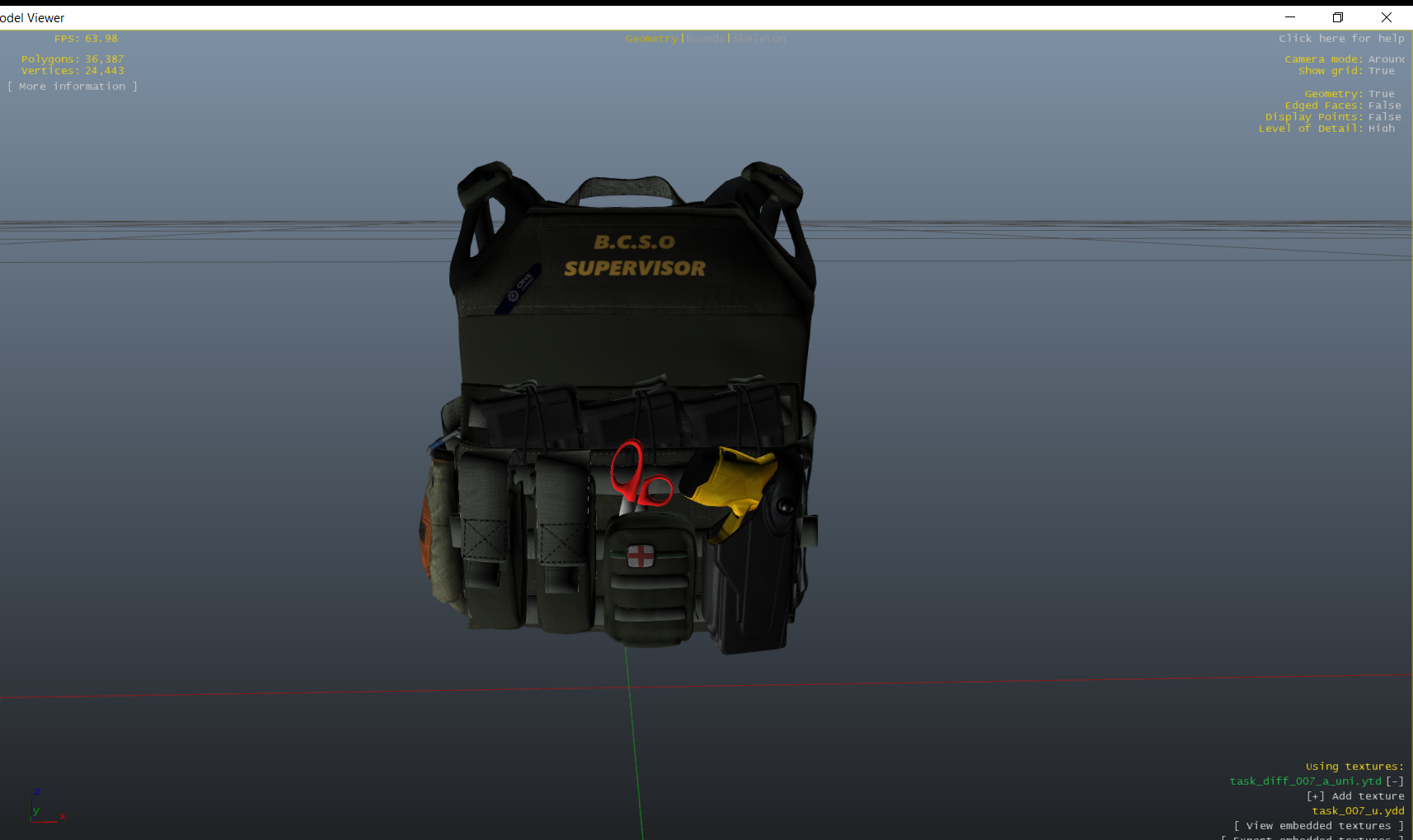Enable Edged Faces display
This screenshot has height=840, width=1413.
(1384, 106)
